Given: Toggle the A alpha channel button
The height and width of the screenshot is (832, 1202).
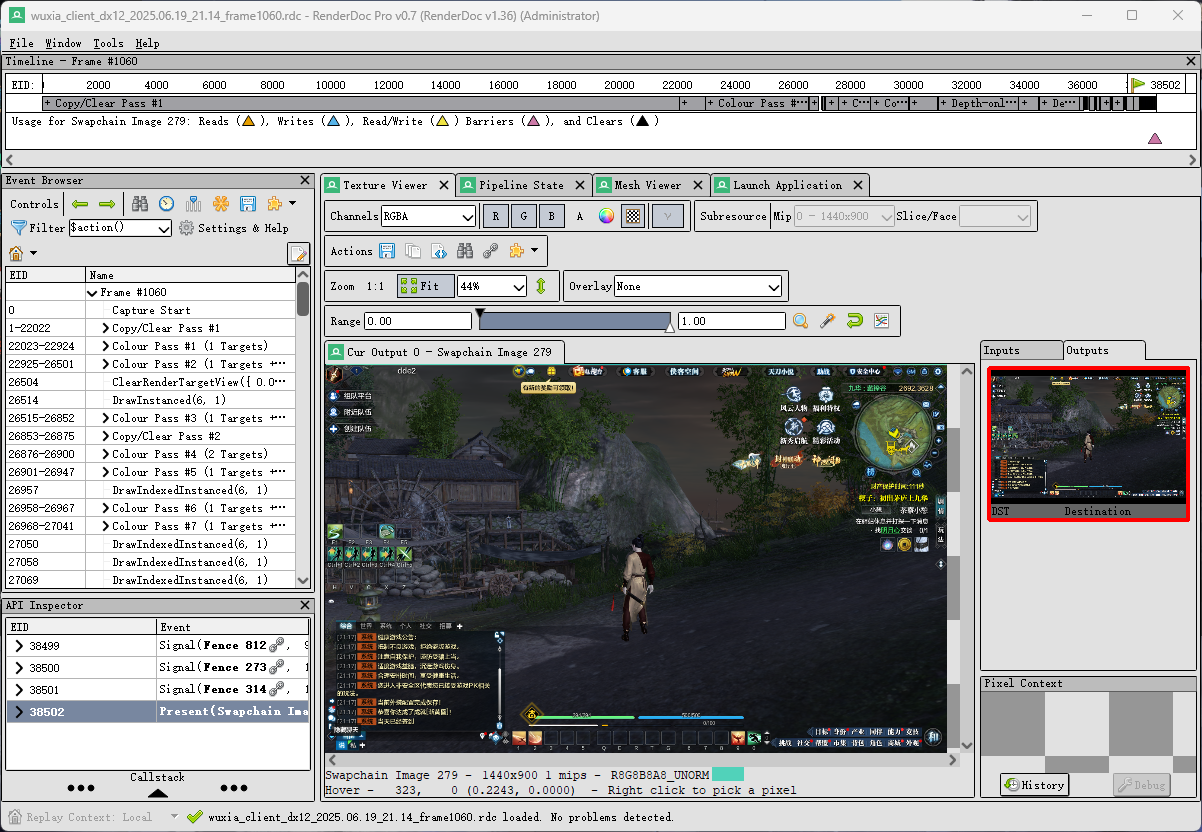Looking at the screenshot, I should click(579, 216).
